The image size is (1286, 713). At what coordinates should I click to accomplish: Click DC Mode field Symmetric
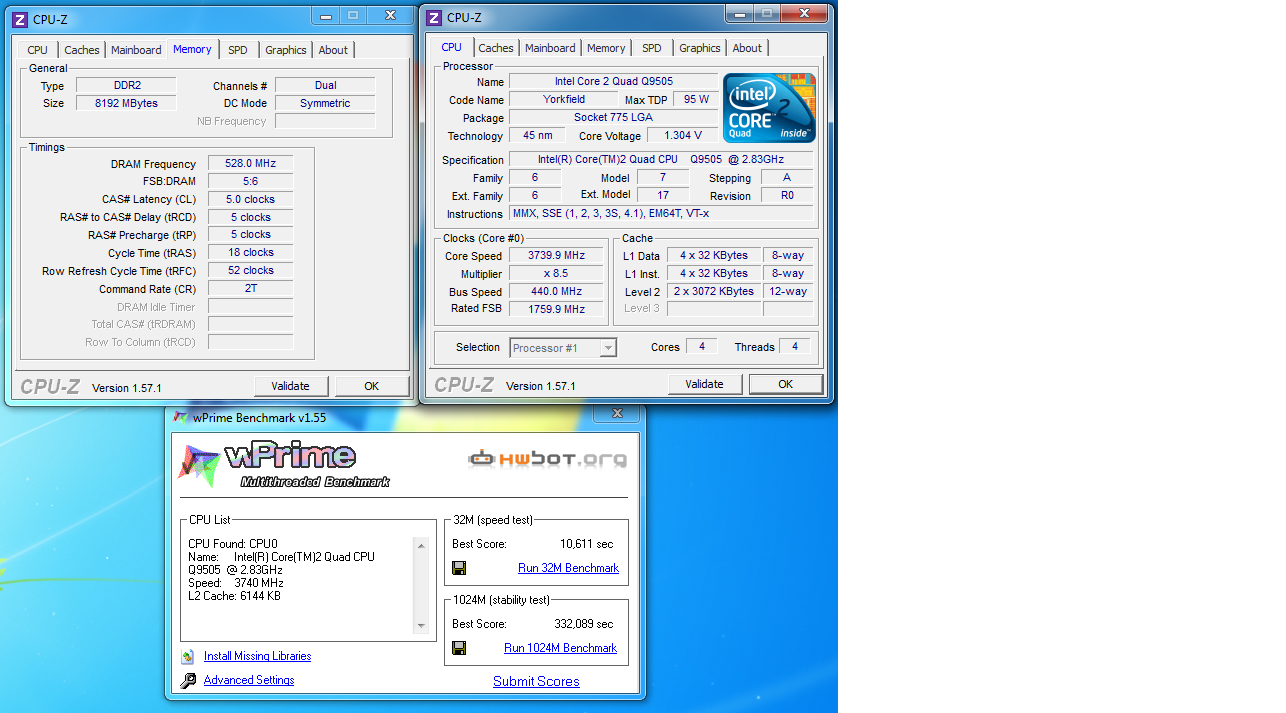pyautogui.click(x=325, y=103)
